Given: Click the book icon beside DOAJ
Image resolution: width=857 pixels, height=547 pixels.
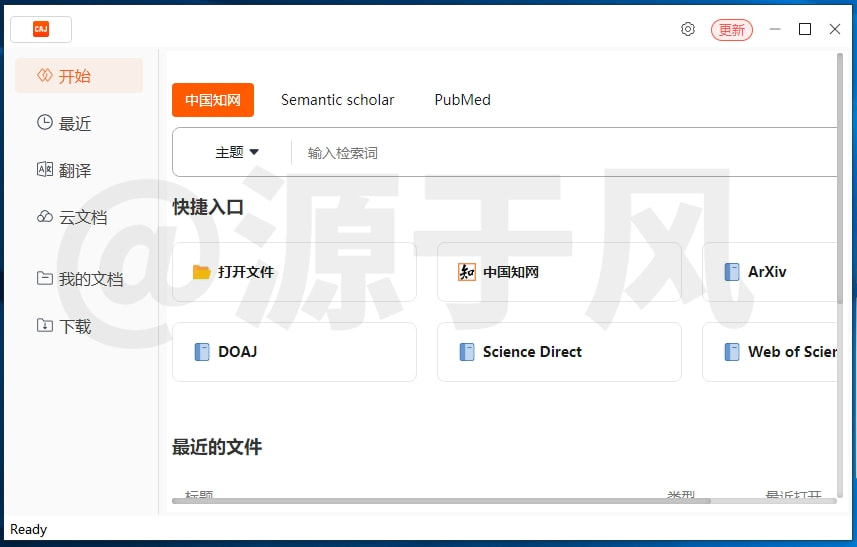Looking at the screenshot, I should click(x=202, y=352).
